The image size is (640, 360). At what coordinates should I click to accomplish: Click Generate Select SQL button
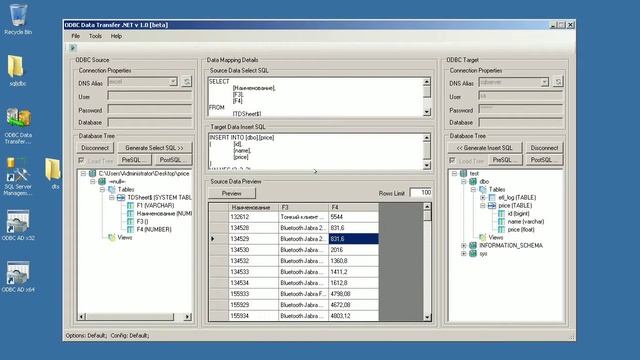(154, 148)
